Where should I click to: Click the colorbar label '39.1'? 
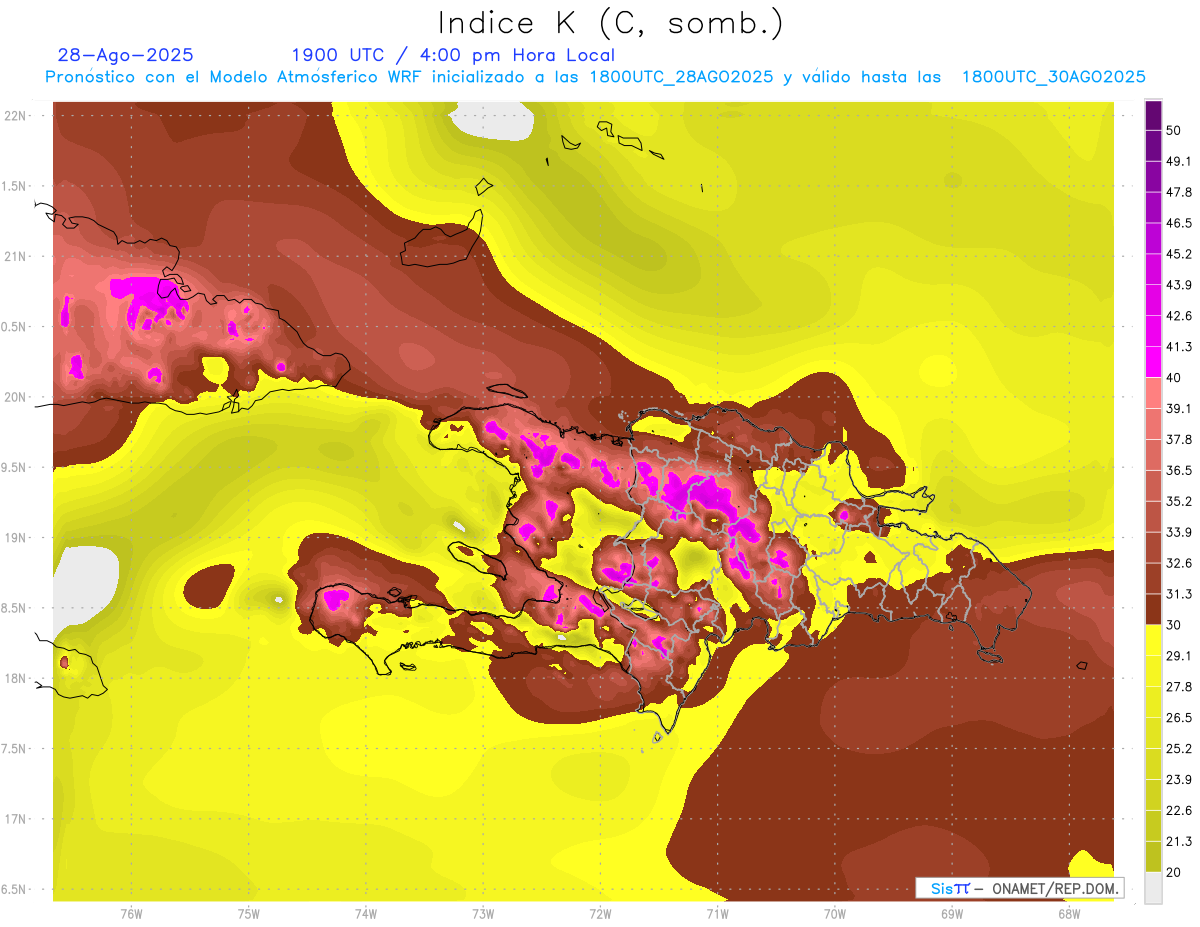pyautogui.click(x=1178, y=408)
